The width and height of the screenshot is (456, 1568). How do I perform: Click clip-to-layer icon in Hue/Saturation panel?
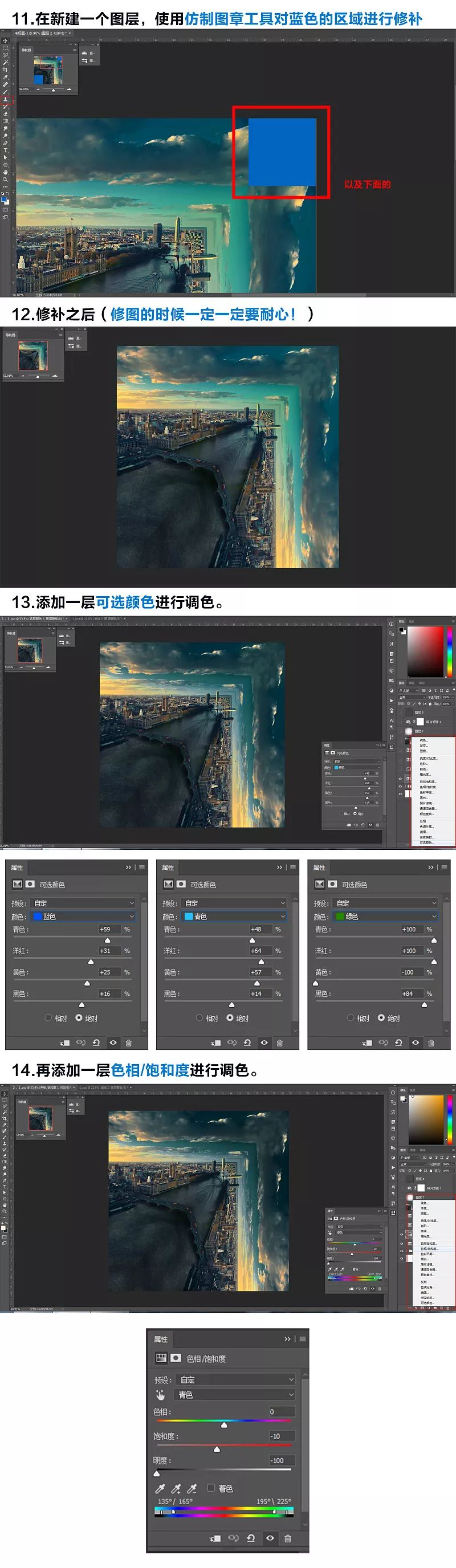point(215,1538)
